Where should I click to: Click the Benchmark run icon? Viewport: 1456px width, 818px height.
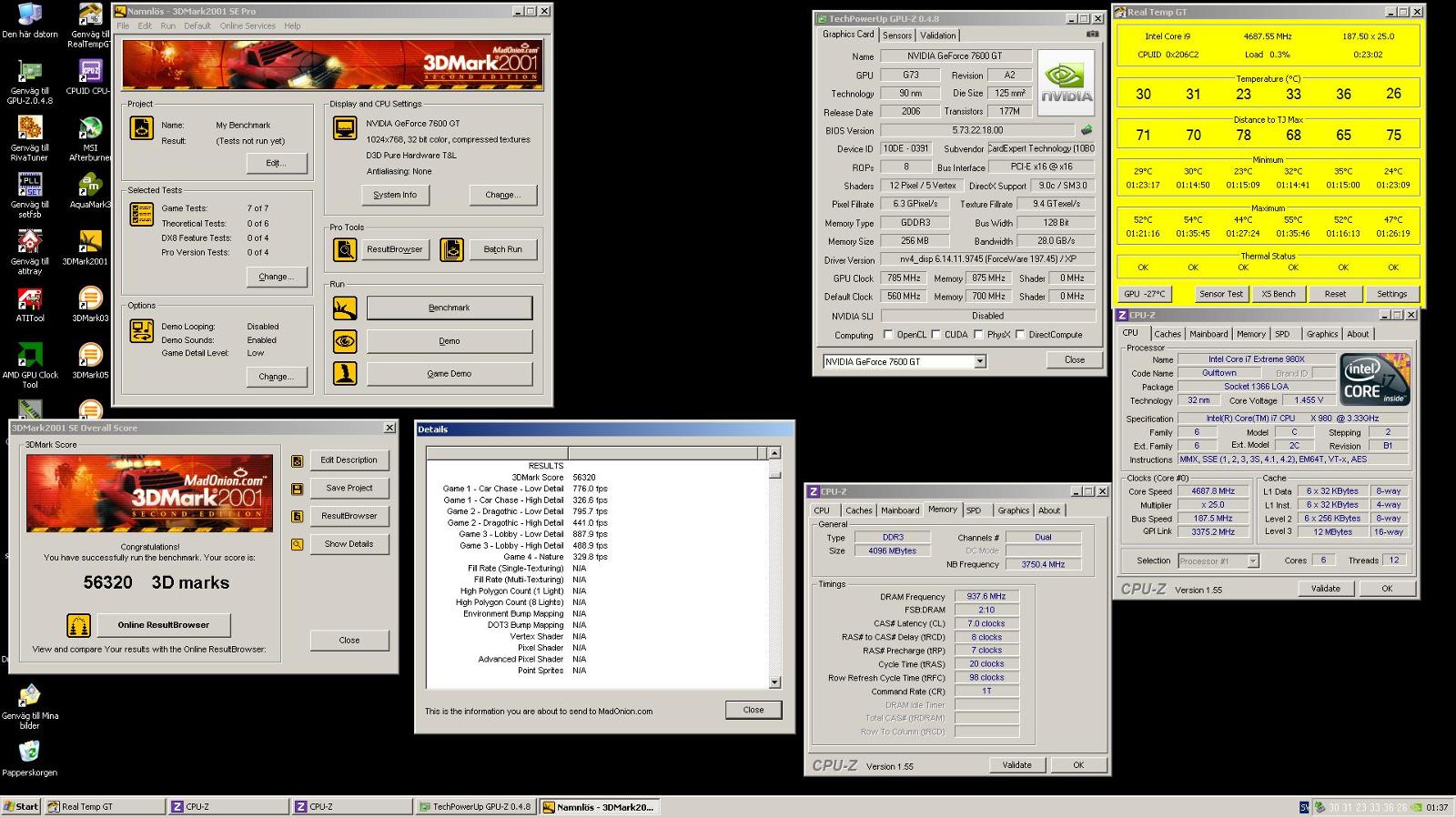345,308
